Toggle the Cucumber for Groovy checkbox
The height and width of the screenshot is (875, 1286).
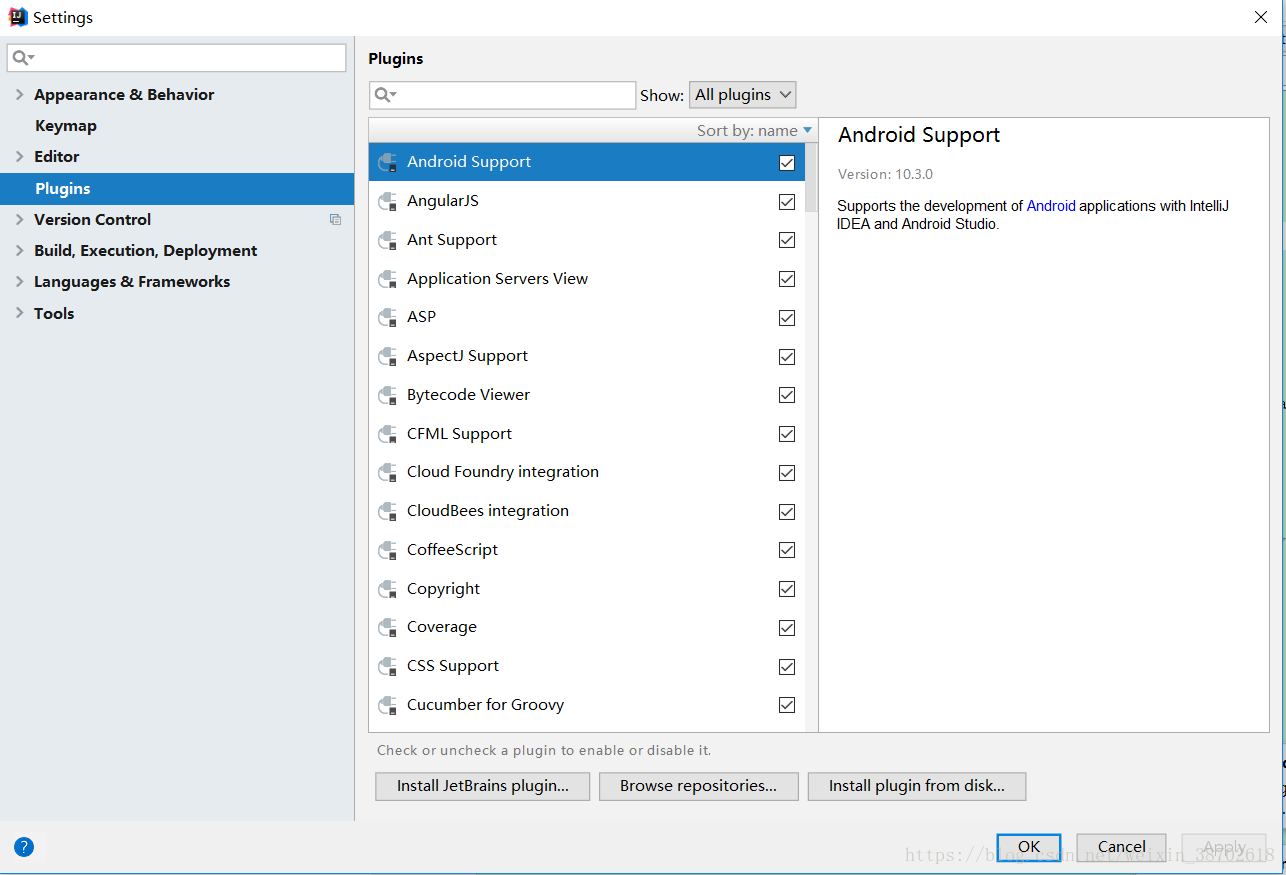787,705
